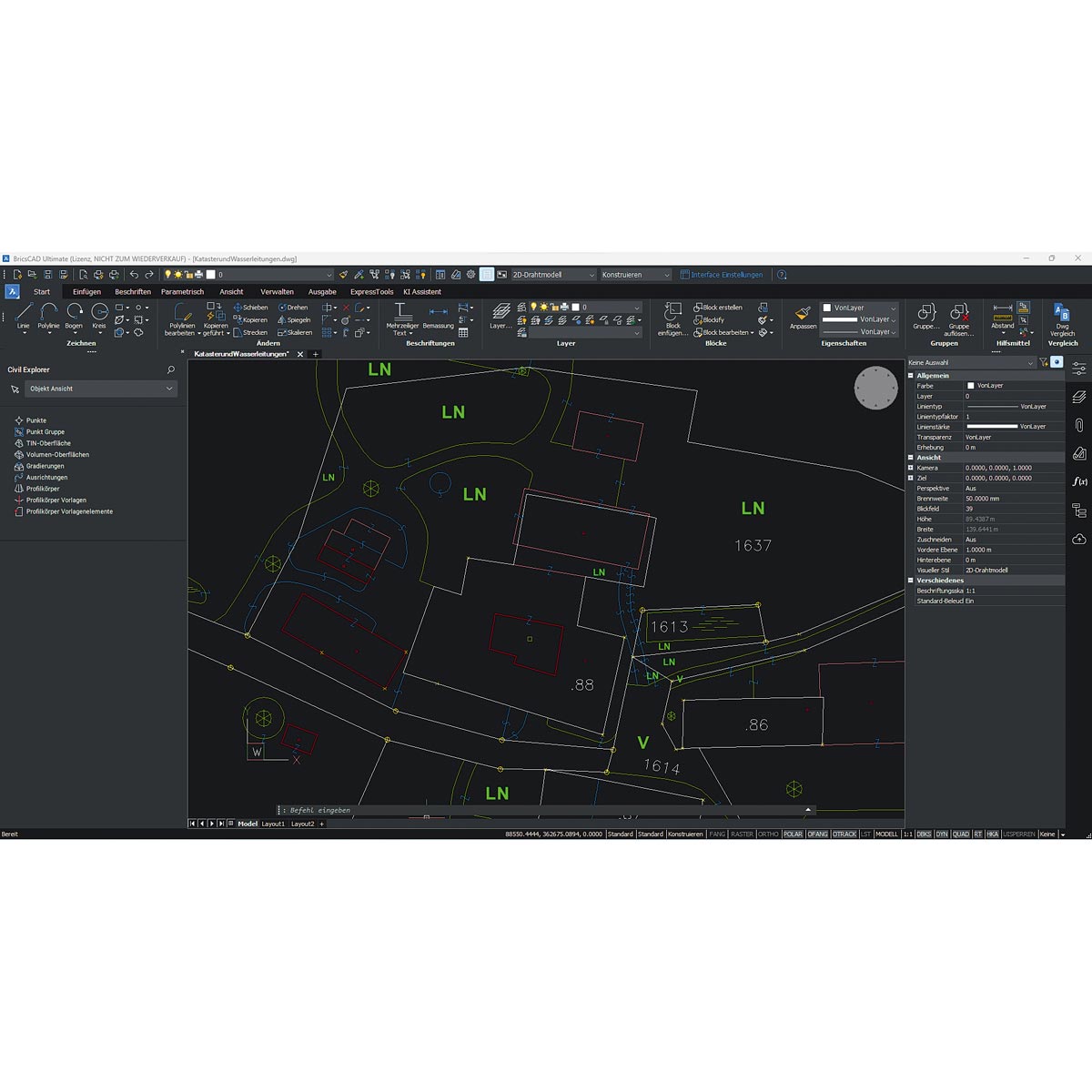Click the Farbe VonLayer color swatch
This screenshot has height=1092, width=1092.
pyautogui.click(x=970, y=386)
